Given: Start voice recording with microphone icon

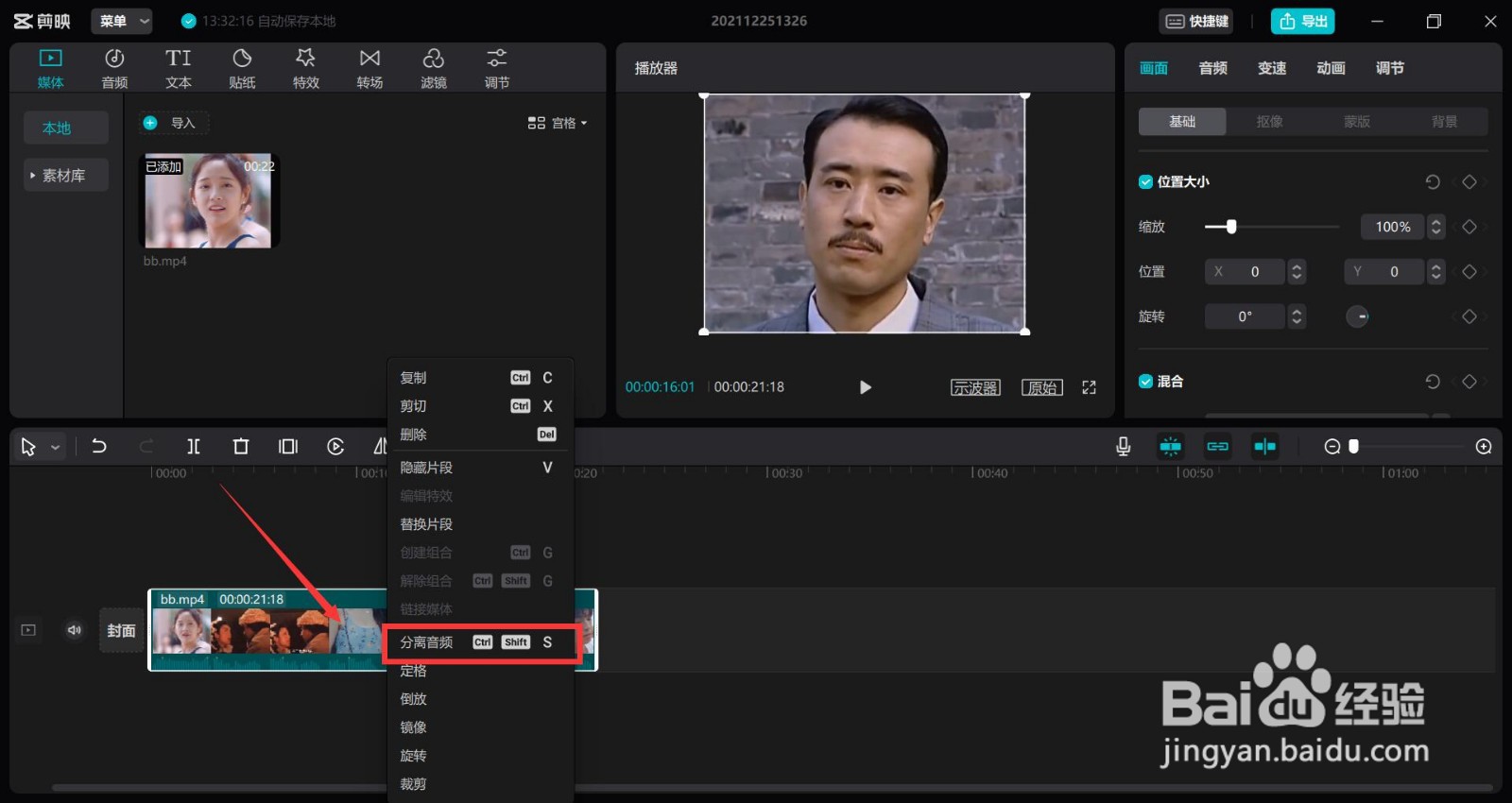Looking at the screenshot, I should 1123,447.
